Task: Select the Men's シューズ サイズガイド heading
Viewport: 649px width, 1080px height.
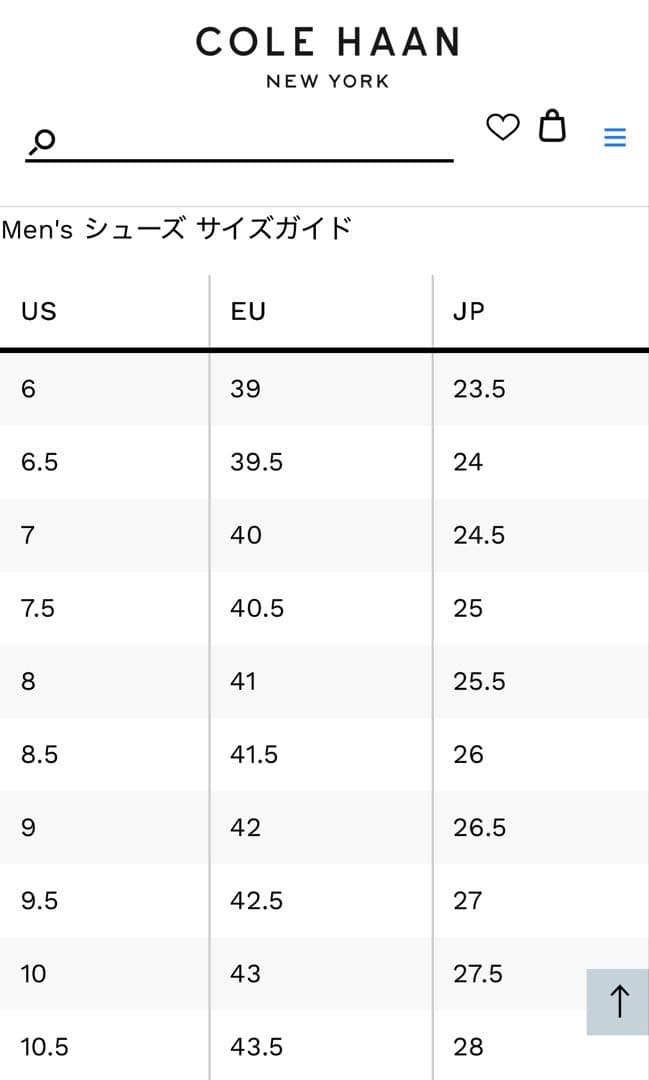Action: [177, 229]
